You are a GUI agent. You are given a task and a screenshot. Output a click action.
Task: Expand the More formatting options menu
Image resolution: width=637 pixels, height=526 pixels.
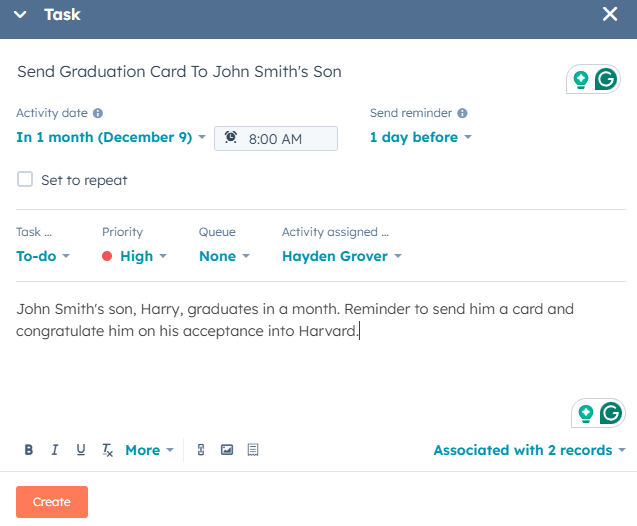click(x=149, y=450)
